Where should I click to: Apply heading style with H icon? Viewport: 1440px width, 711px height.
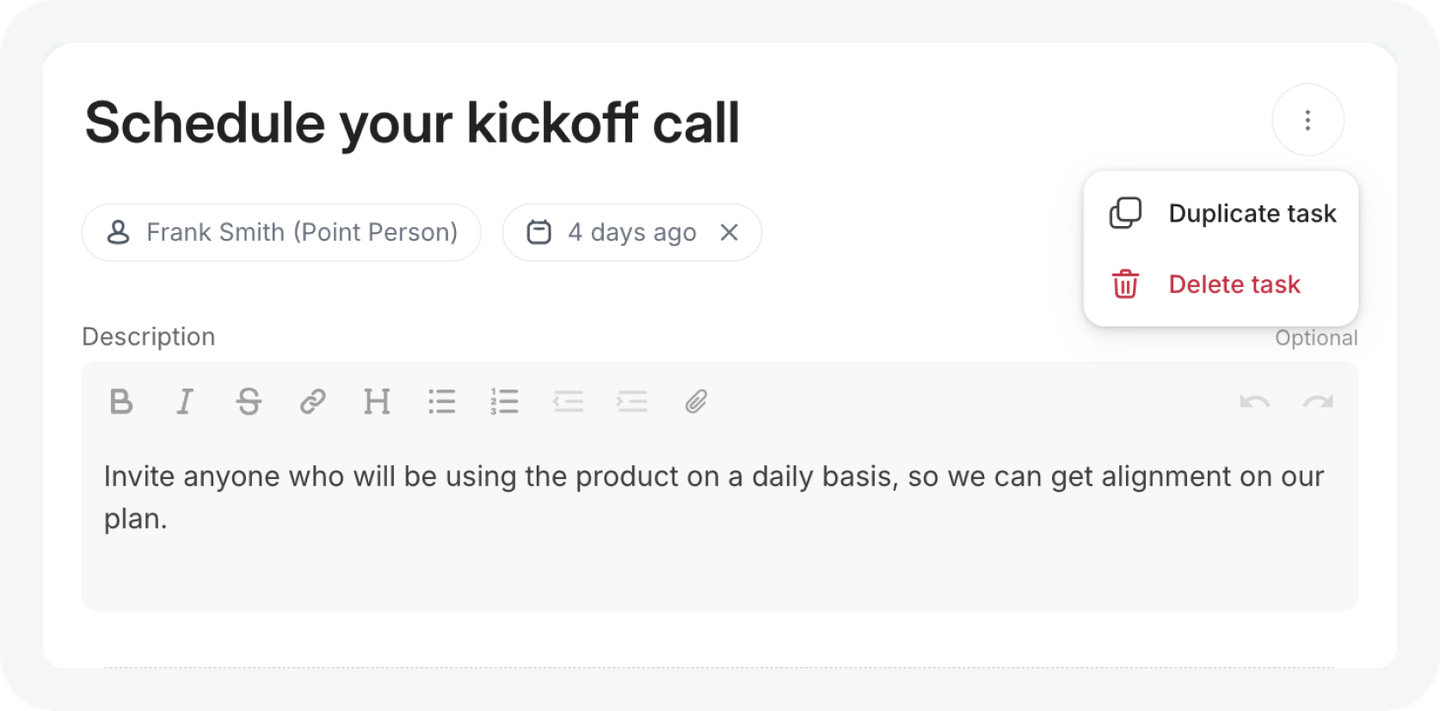377,402
